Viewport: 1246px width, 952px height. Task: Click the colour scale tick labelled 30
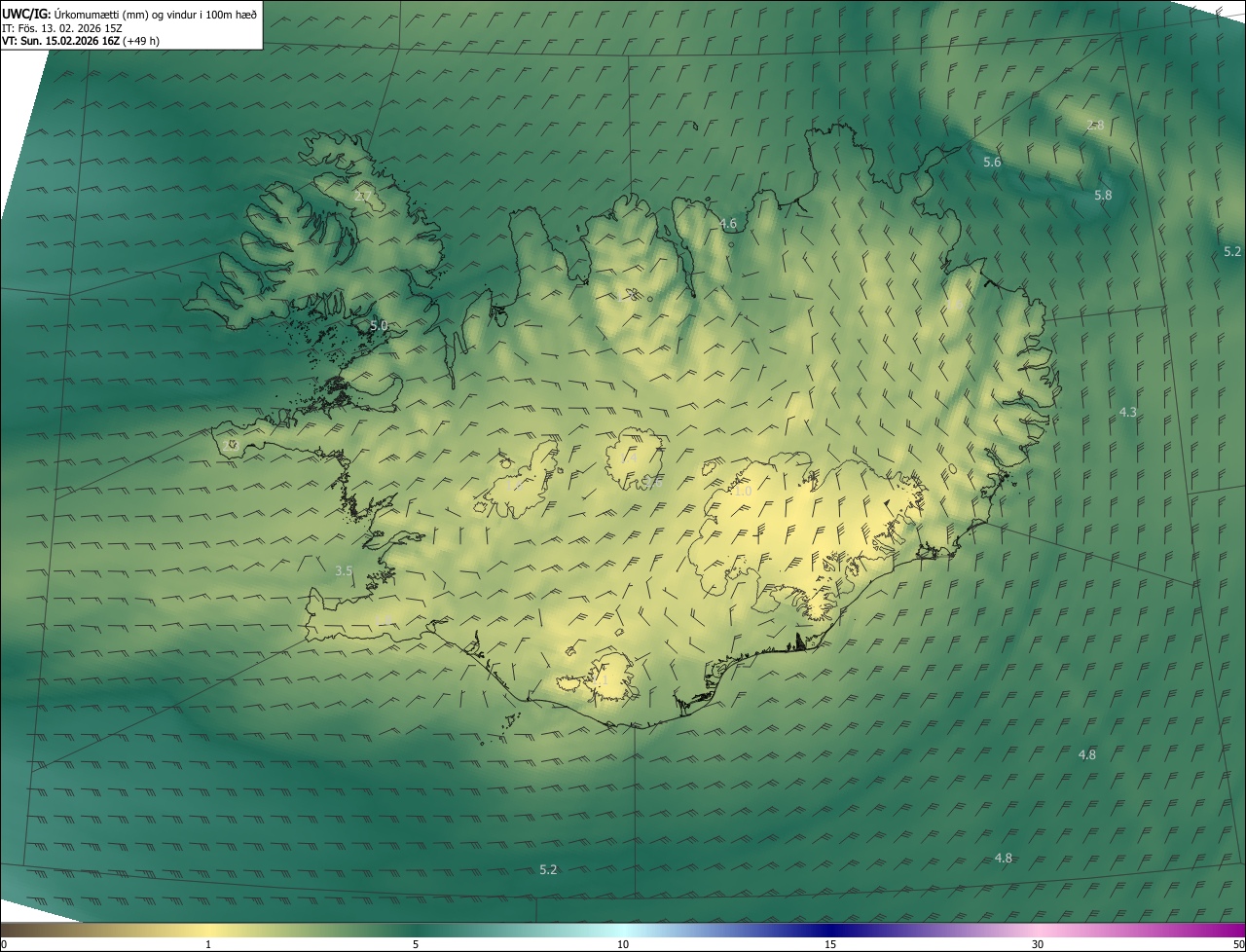1038,944
